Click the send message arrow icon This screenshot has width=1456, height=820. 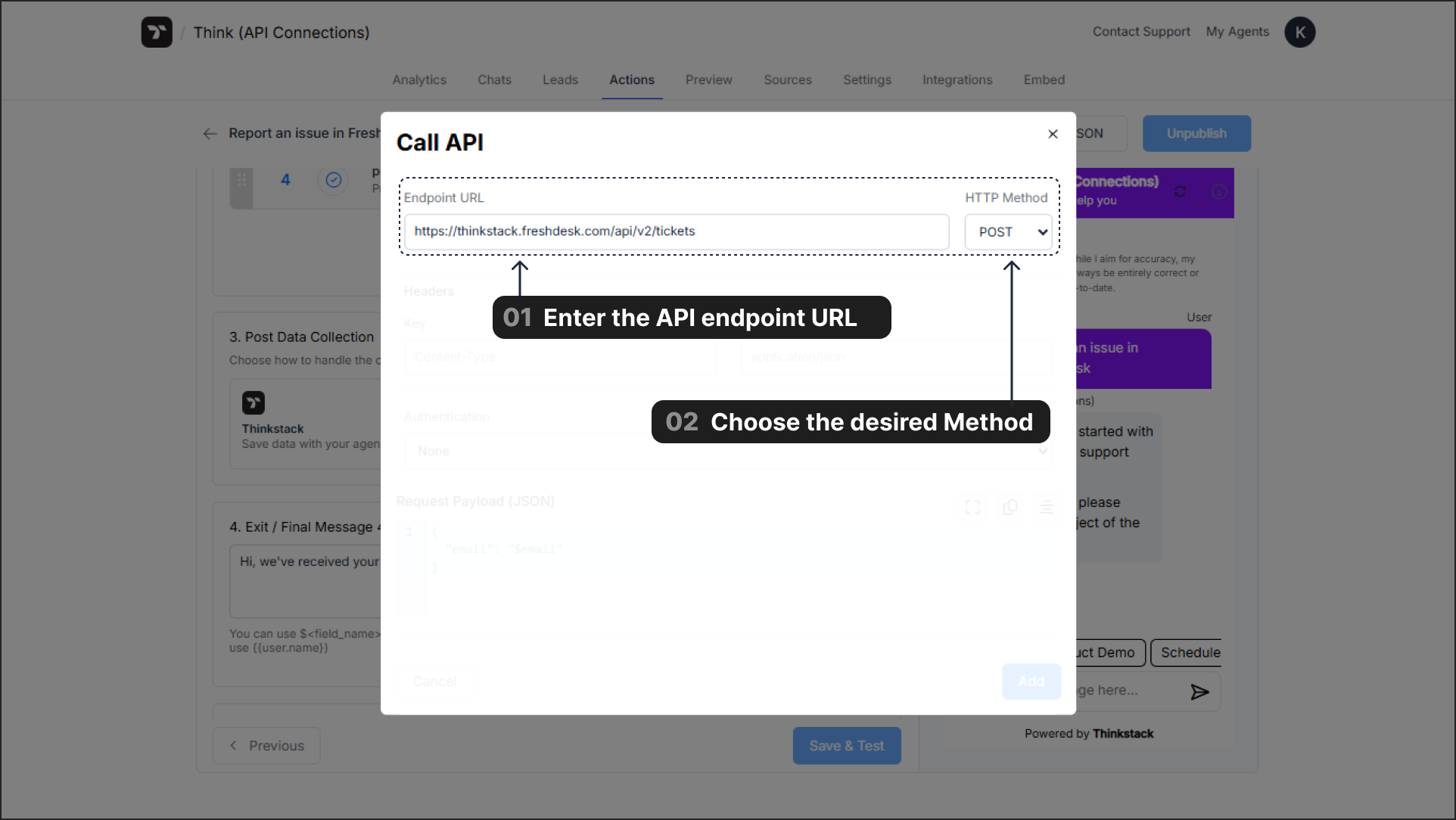click(1199, 691)
